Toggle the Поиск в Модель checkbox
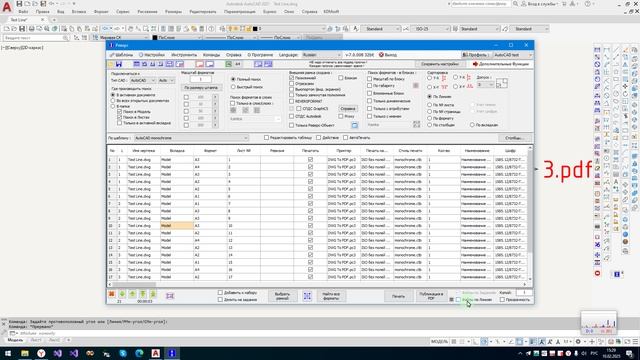Image resolution: width=640 pixels, height=360 pixels. pos(120,111)
